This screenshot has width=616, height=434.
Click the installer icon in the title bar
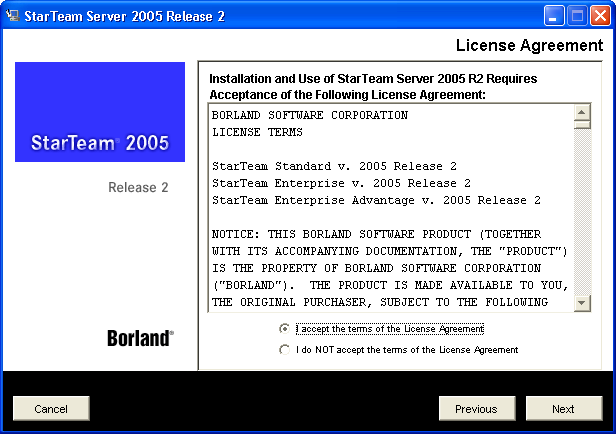coord(11,15)
